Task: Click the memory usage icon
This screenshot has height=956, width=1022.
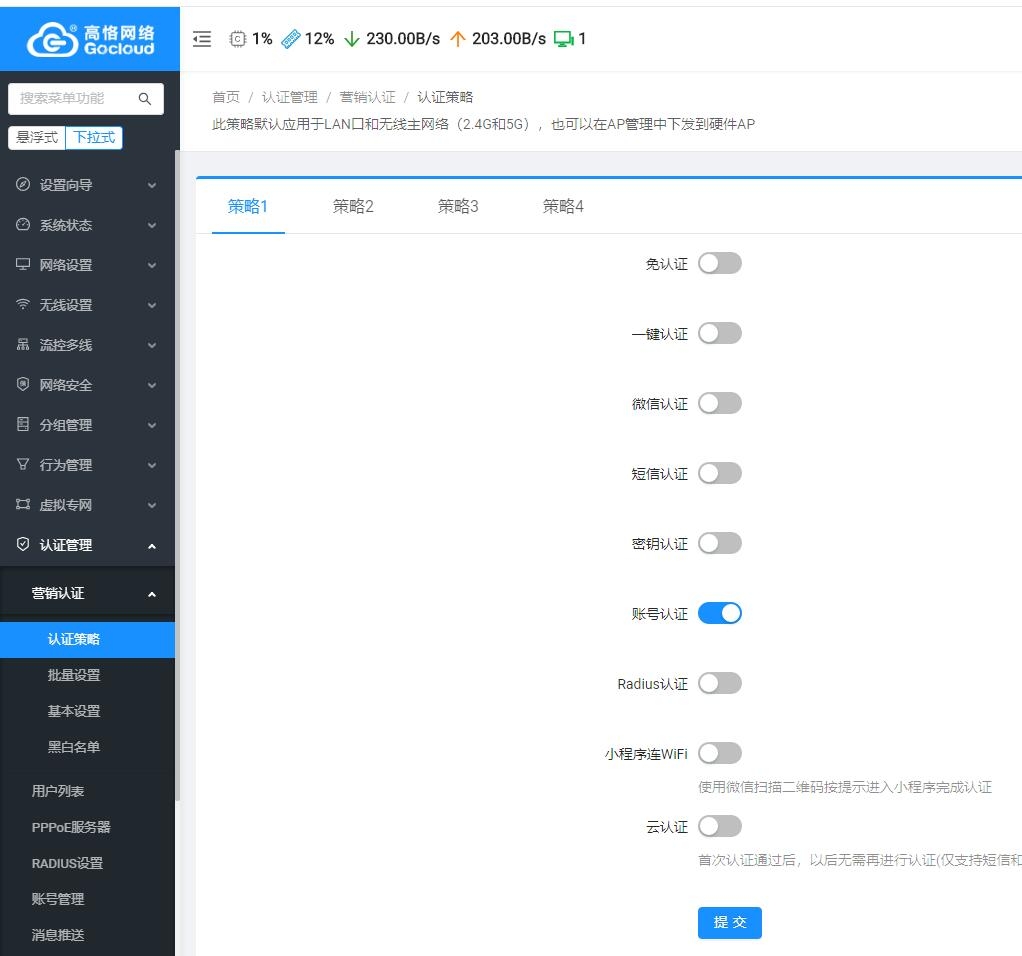Action: pyautogui.click(x=291, y=39)
